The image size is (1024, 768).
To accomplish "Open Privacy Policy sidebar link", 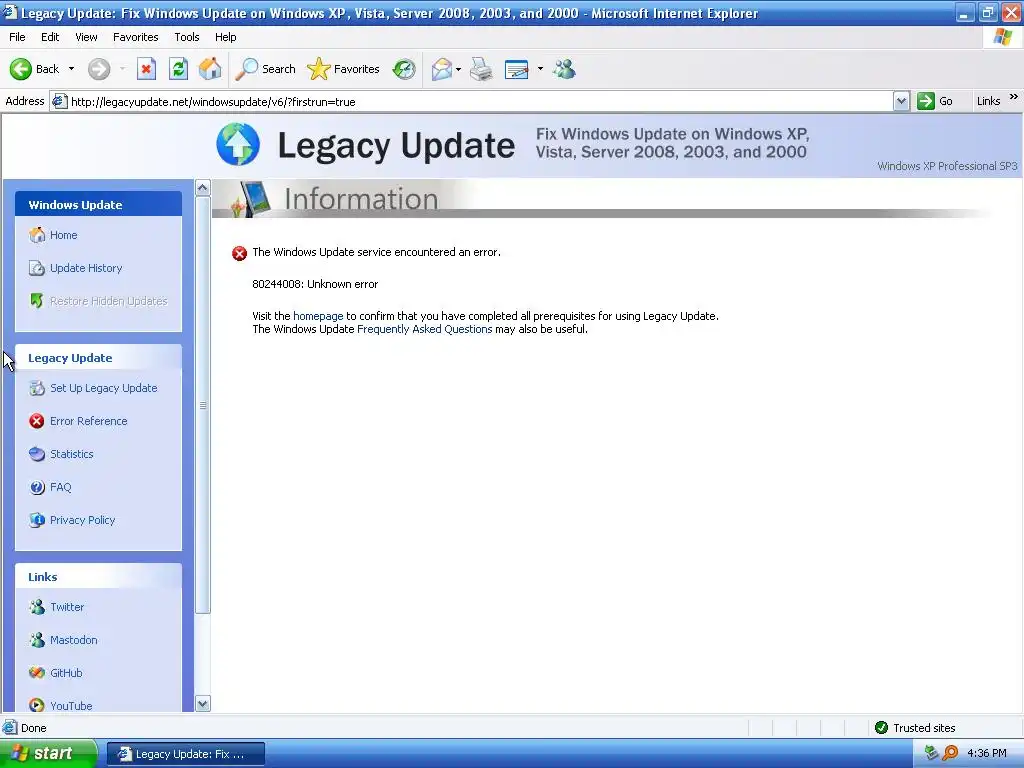I will coord(82,520).
